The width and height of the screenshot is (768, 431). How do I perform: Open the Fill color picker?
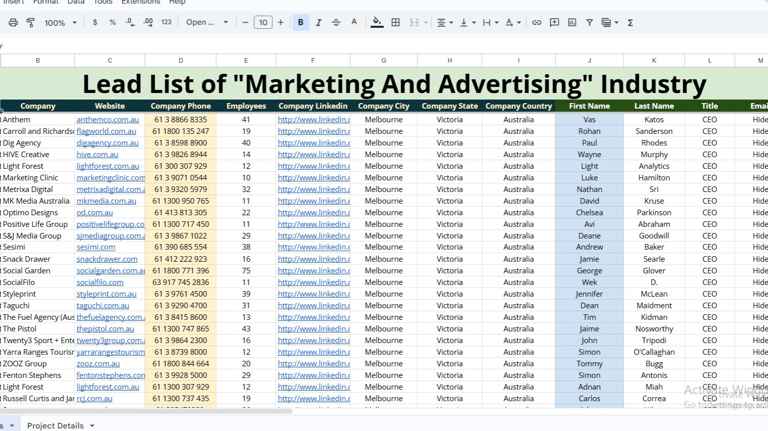pos(377,22)
